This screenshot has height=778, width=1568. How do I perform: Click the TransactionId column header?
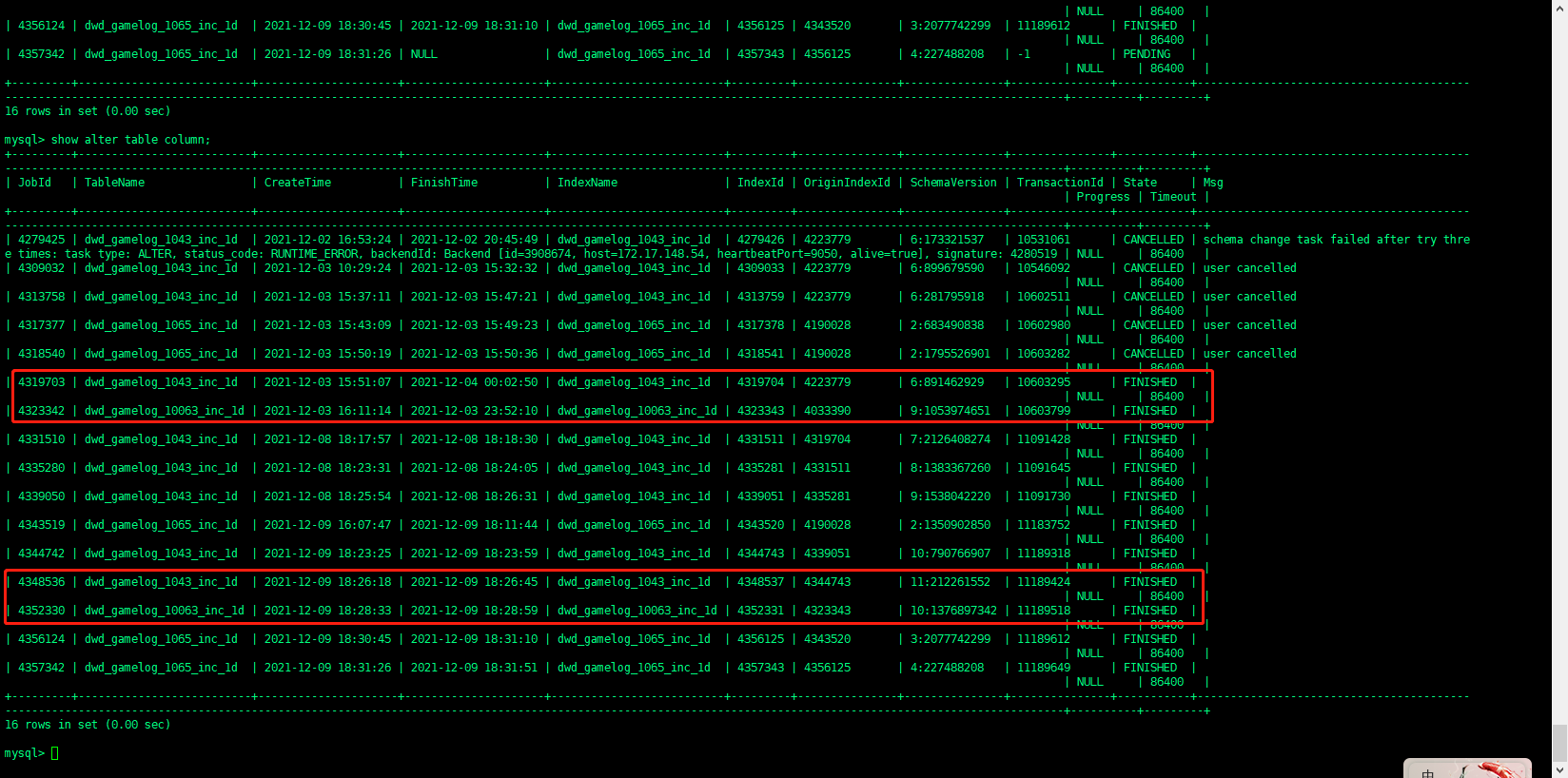click(1060, 183)
